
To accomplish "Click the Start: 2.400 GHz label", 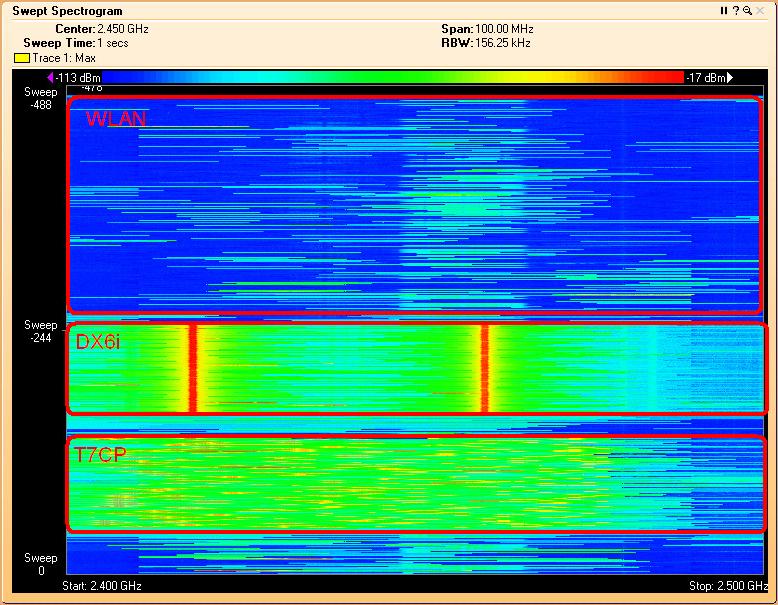I will coord(102,586).
